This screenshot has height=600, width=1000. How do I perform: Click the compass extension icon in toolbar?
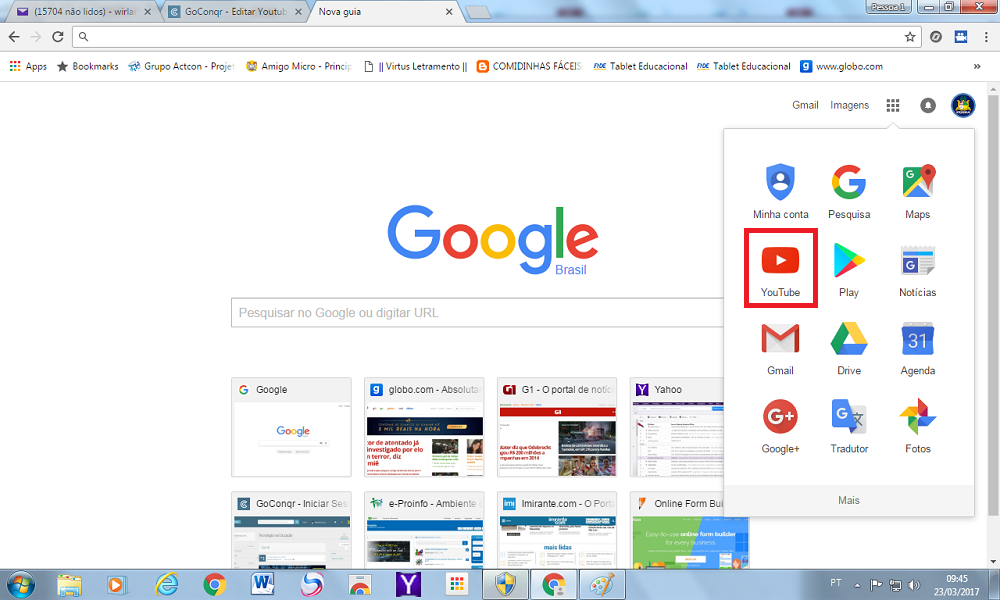[x=936, y=37]
